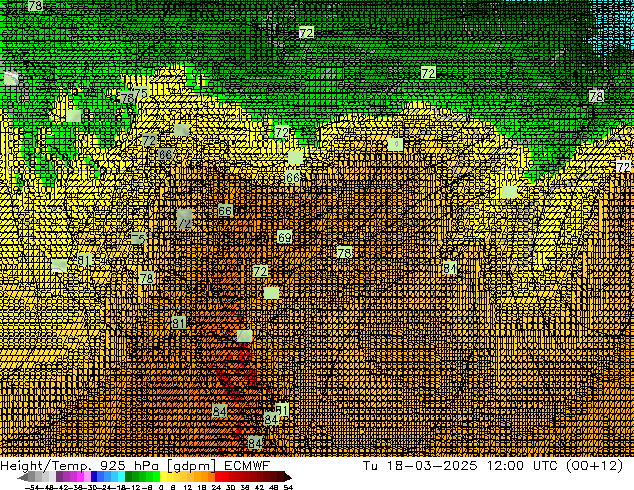Click the "[gdpm]" unit label
This screenshot has height=490, width=634.
(192, 466)
